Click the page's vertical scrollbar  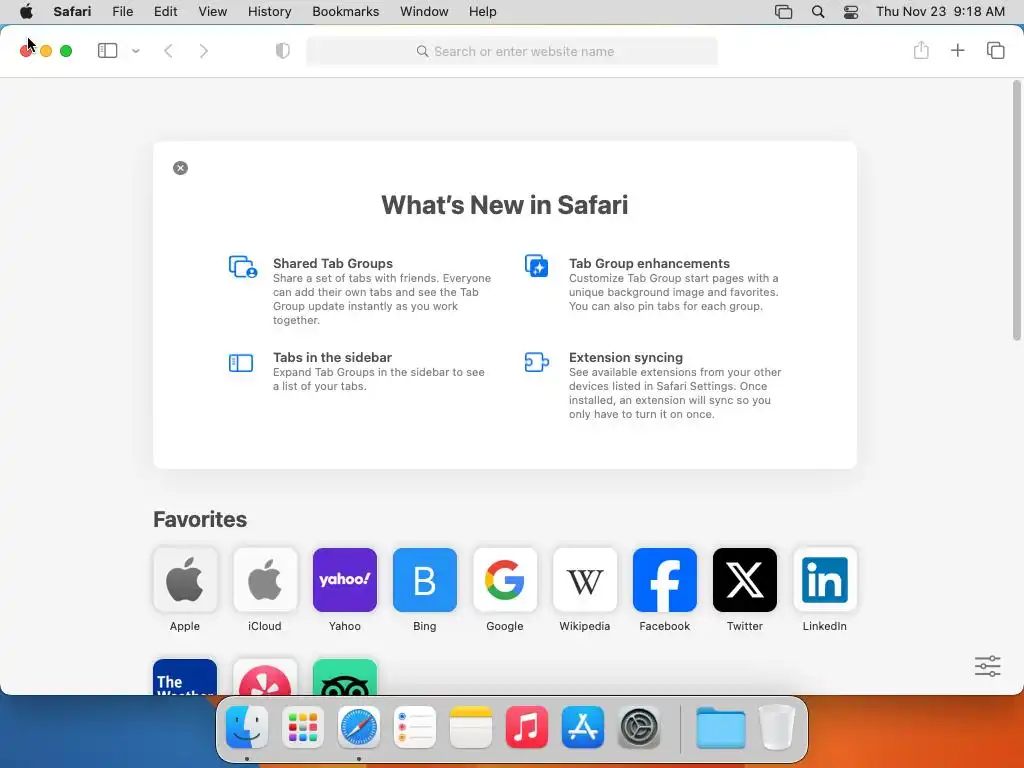click(1016, 210)
